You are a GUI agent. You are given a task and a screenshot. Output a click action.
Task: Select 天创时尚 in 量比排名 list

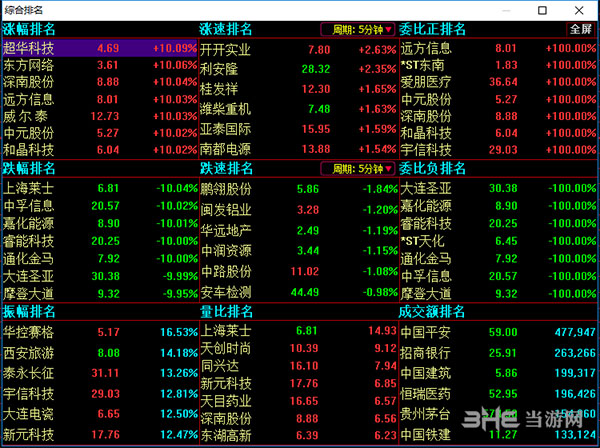[x=227, y=347]
